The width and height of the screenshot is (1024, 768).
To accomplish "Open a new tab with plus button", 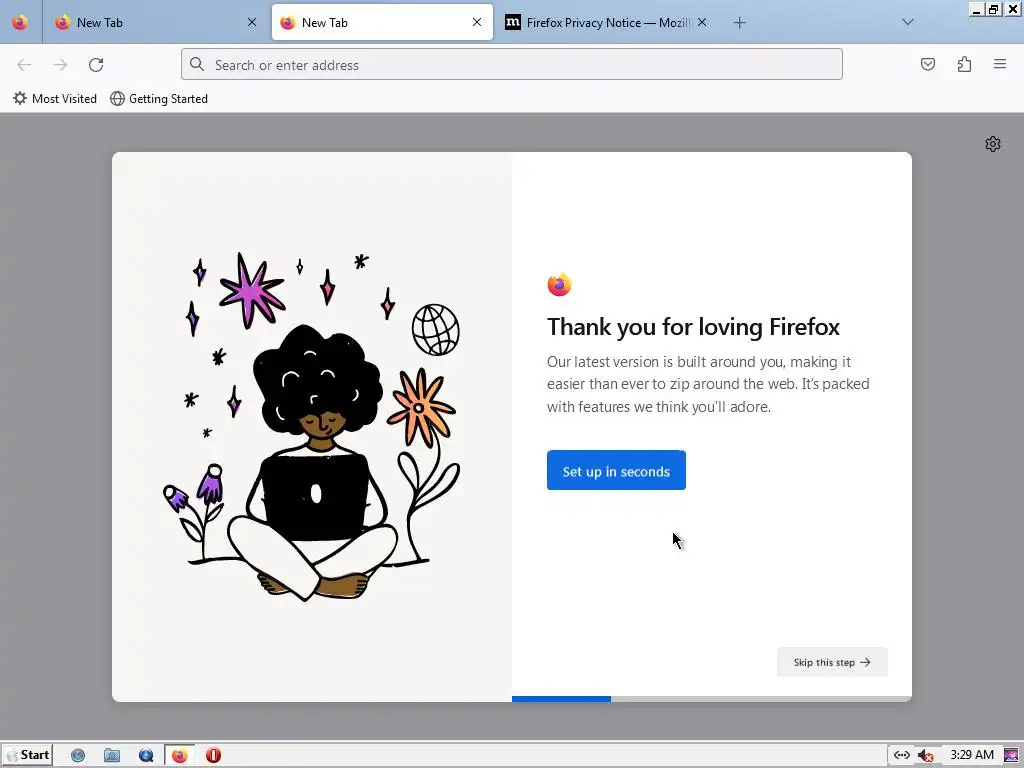I will (739, 23).
